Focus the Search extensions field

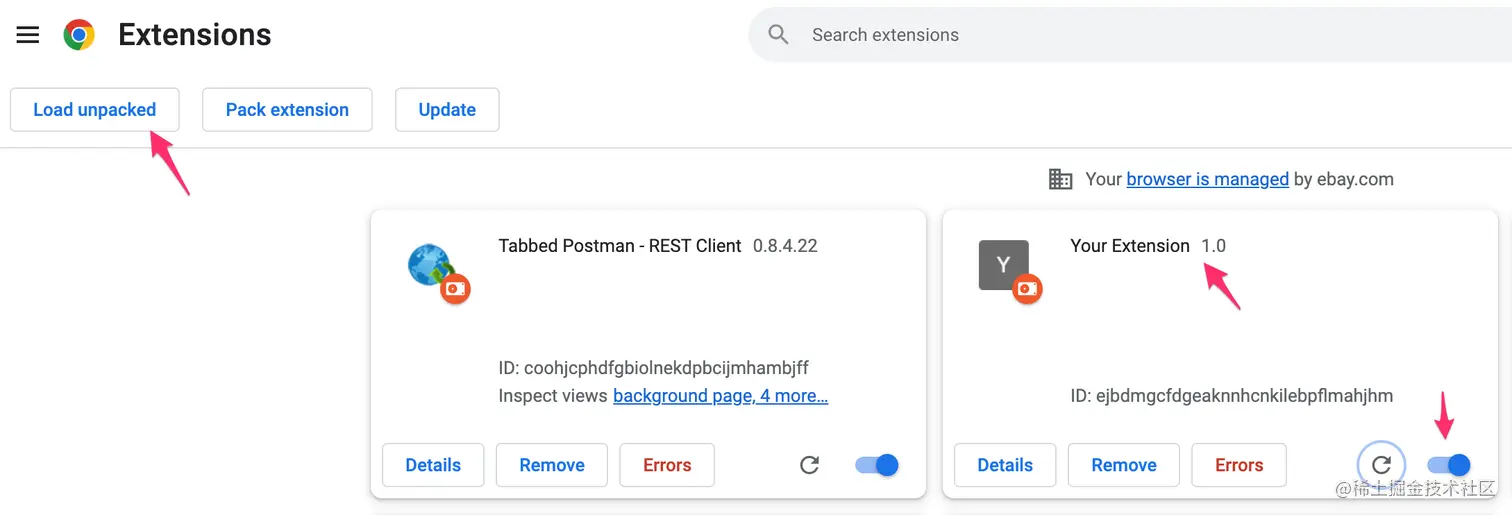click(1130, 35)
